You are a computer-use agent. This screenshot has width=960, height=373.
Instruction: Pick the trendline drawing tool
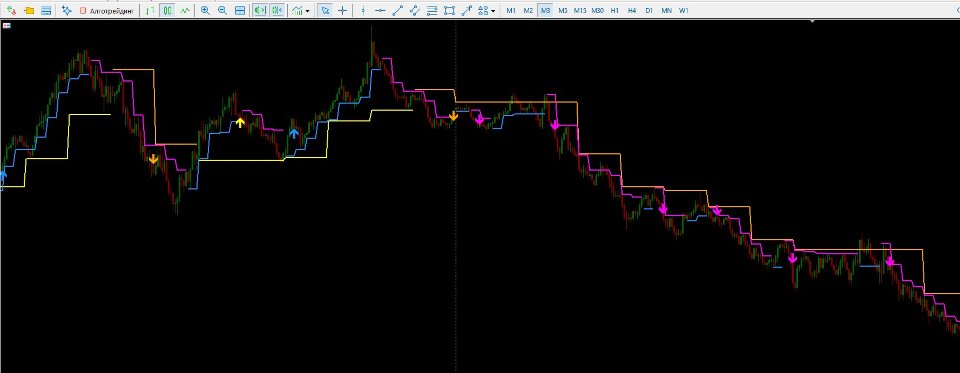coord(397,10)
